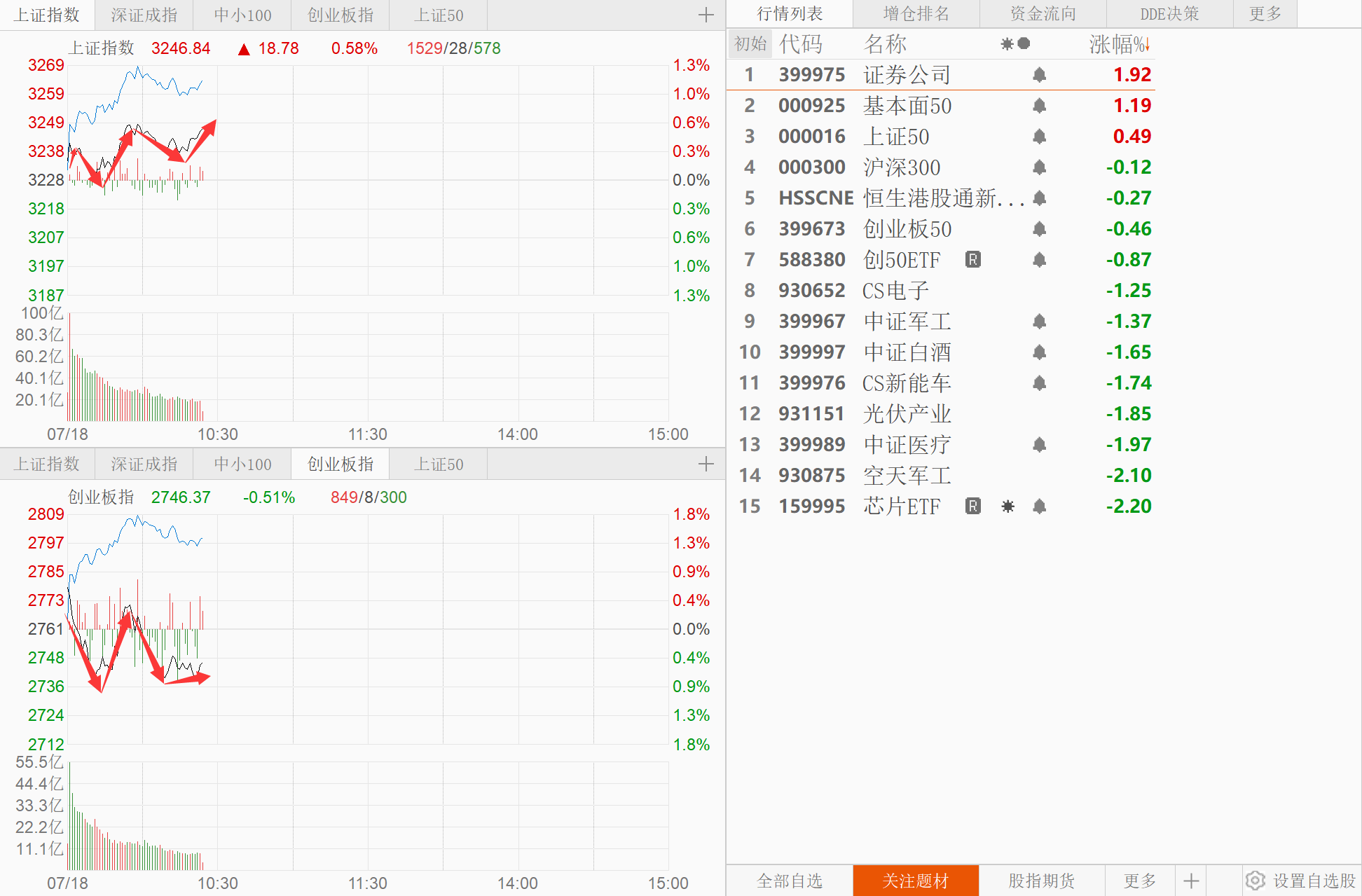Screen dimensions: 1362x896
Task: Add a new watchlist group with bottom plus
Action: [x=1191, y=881]
